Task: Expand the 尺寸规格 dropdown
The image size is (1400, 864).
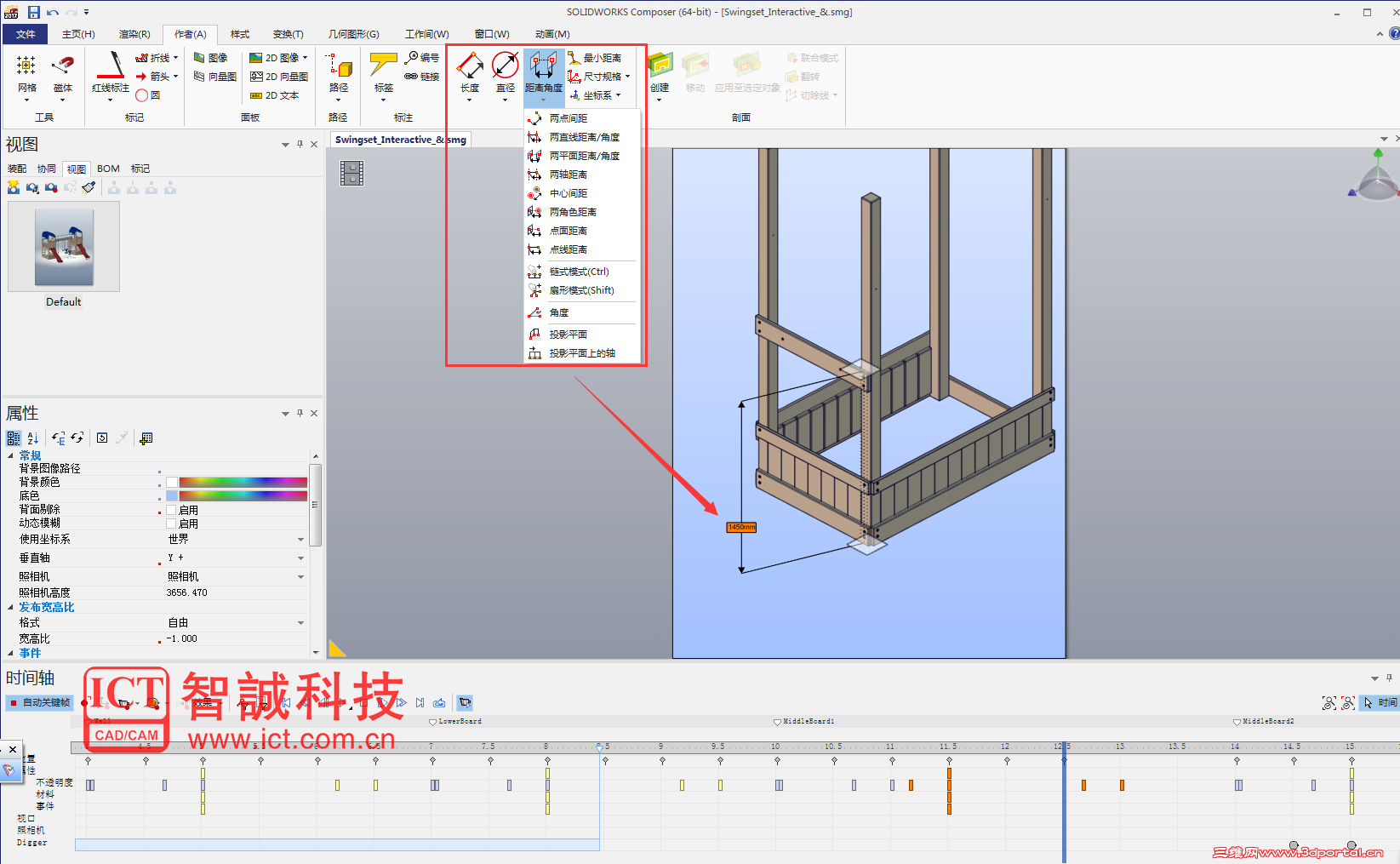Action: tap(627, 77)
